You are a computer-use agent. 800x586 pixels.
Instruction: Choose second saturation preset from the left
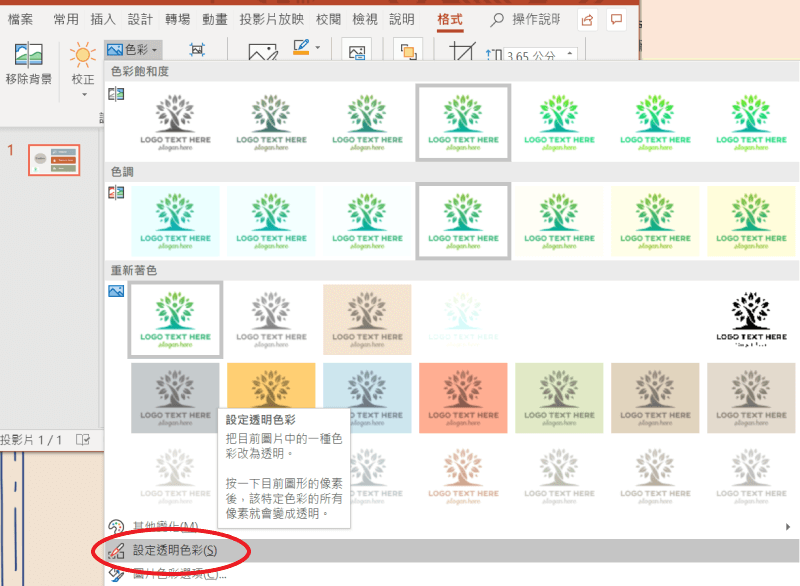(271, 122)
